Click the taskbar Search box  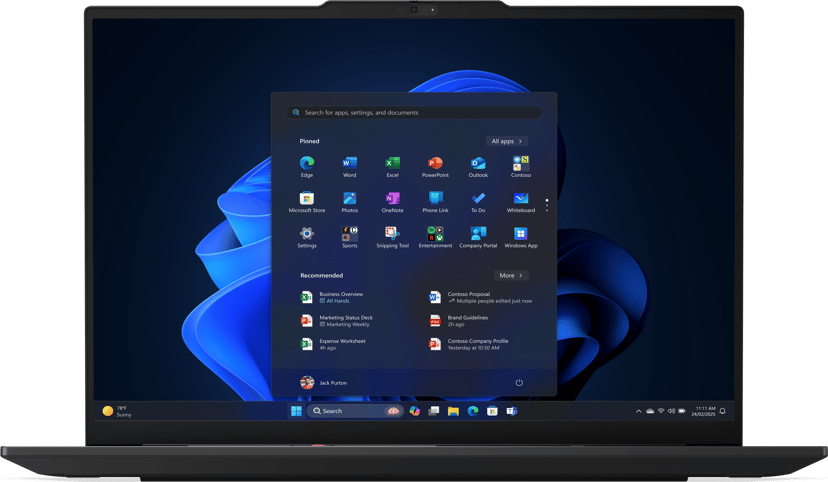click(x=355, y=411)
